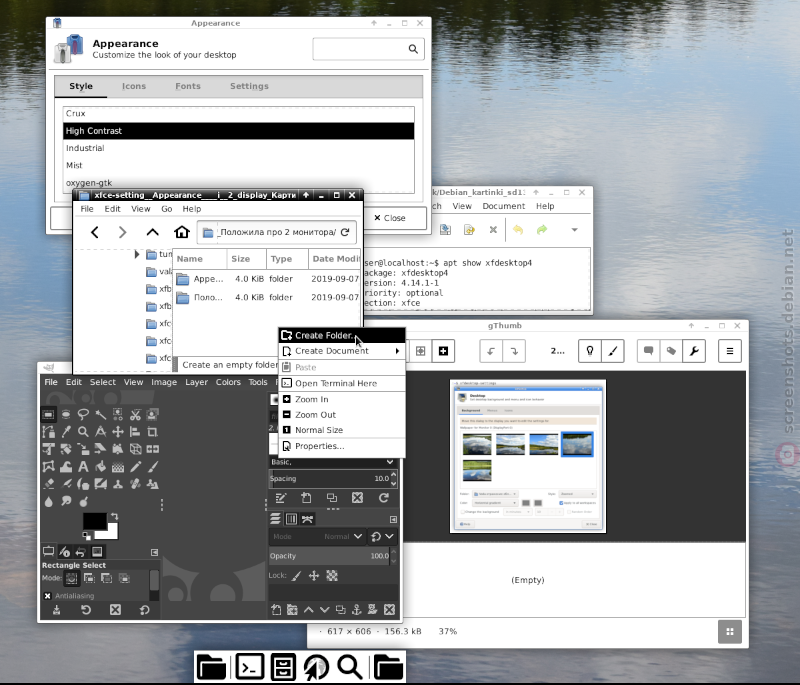Pick the Color Picker eyedropper tool in GIMP
The image size is (800, 685).
[x=66, y=432]
